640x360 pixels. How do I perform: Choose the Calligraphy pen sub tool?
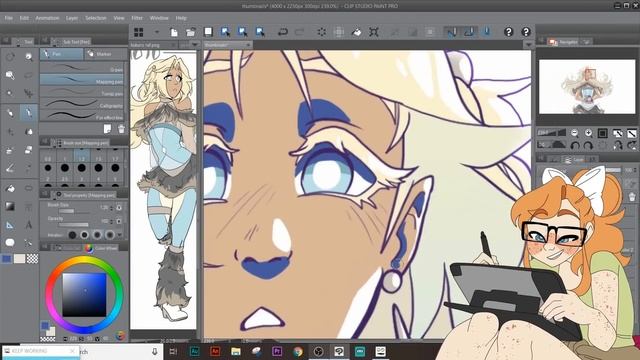(x=82, y=104)
